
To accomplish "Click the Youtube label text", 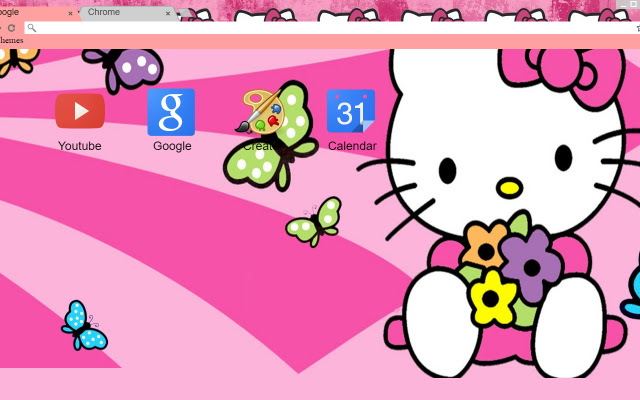I will 80,146.
